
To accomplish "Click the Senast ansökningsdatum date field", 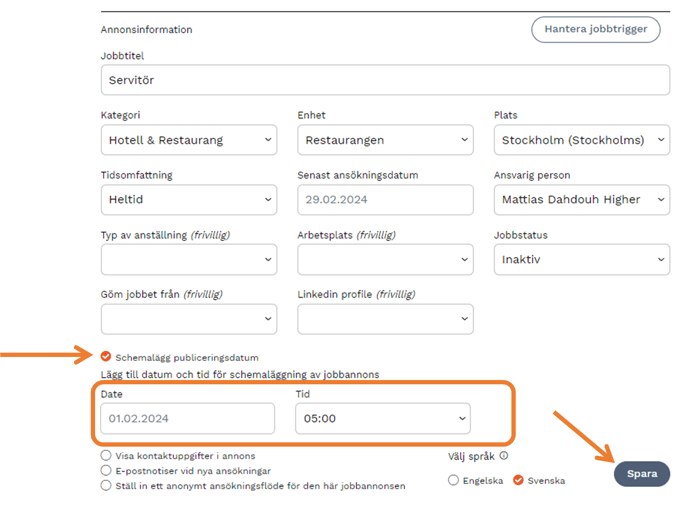I will [385, 199].
